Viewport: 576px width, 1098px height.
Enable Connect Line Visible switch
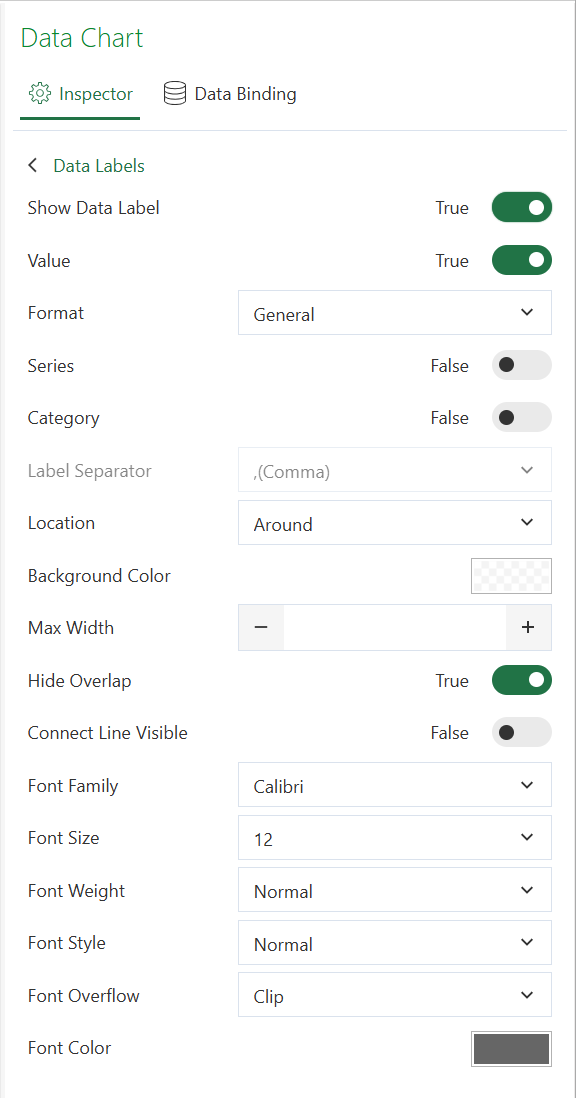[521, 732]
